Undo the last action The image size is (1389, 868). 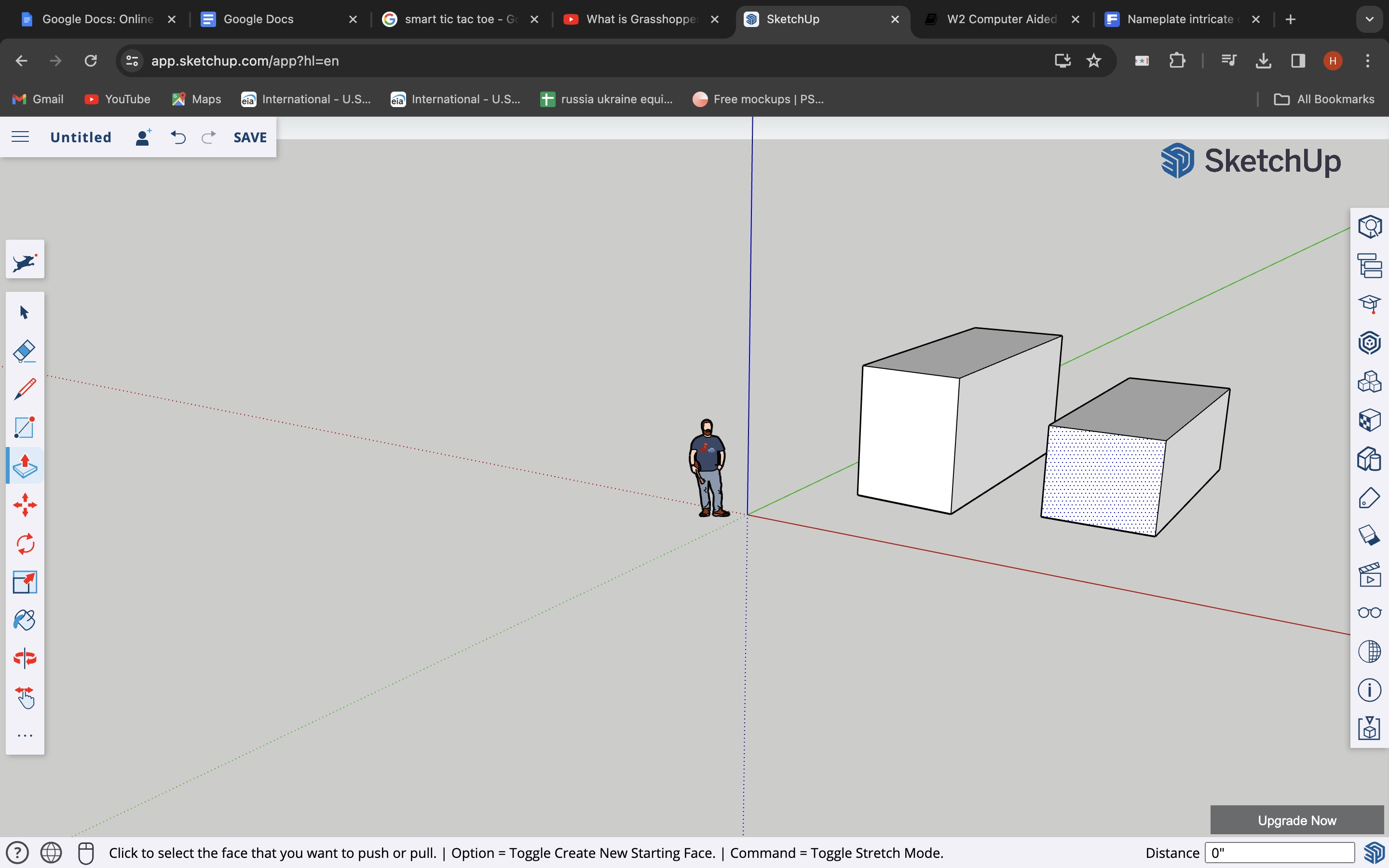point(178,137)
